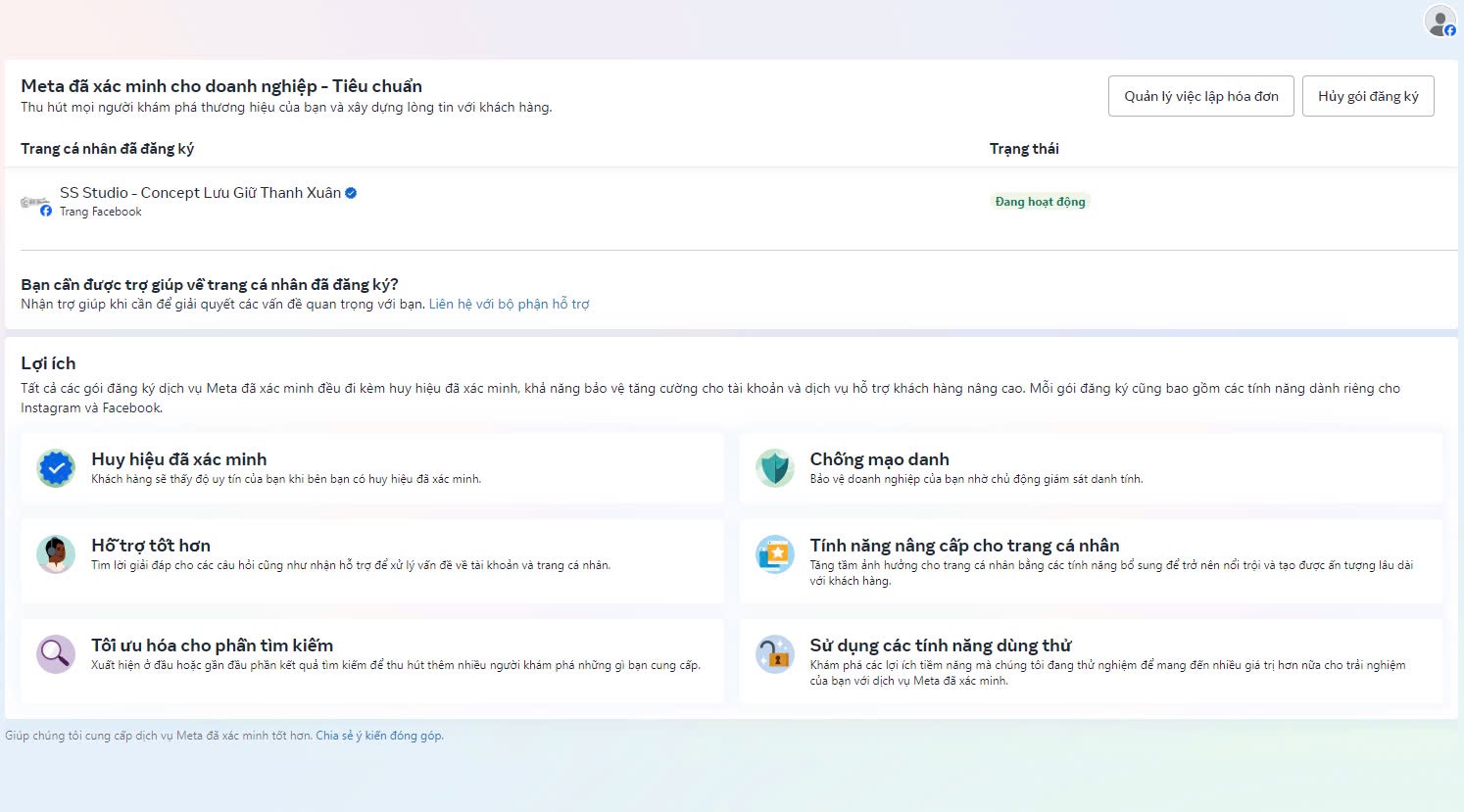The width and height of the screenshot is (1464, 812).
Task: Click the Facebook logo beside Trang Facebook
Action: [x=46, y=211]
